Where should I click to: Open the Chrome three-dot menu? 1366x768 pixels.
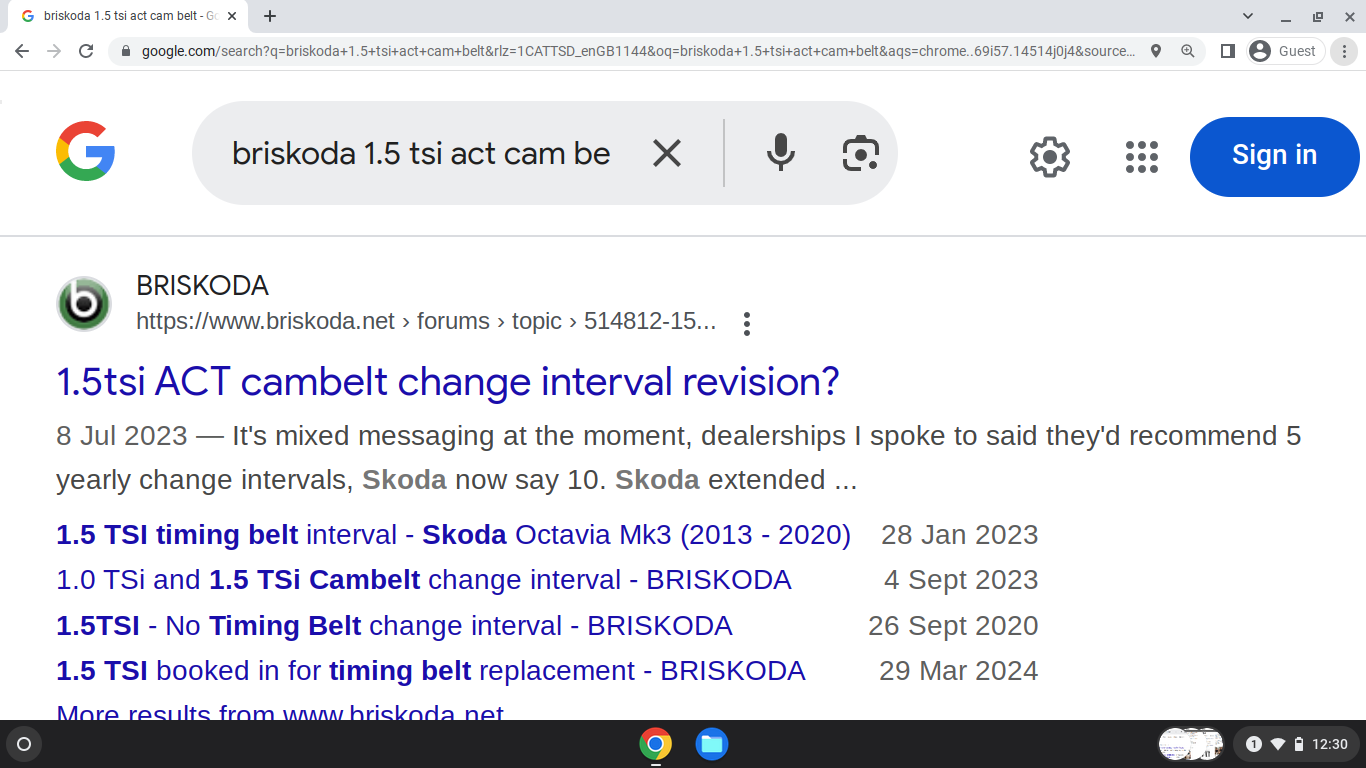click(1345, 51)
